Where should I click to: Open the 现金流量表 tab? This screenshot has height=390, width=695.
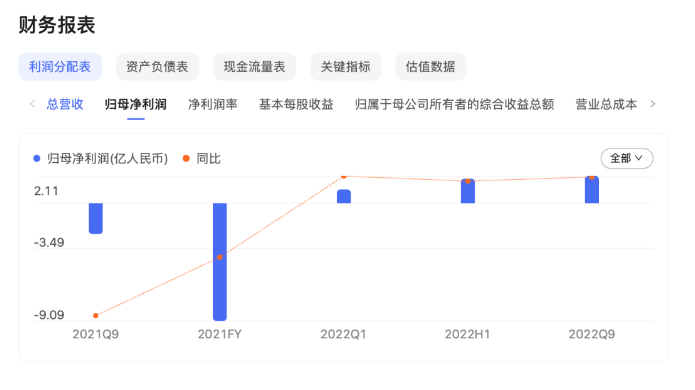tap(254, 67)
